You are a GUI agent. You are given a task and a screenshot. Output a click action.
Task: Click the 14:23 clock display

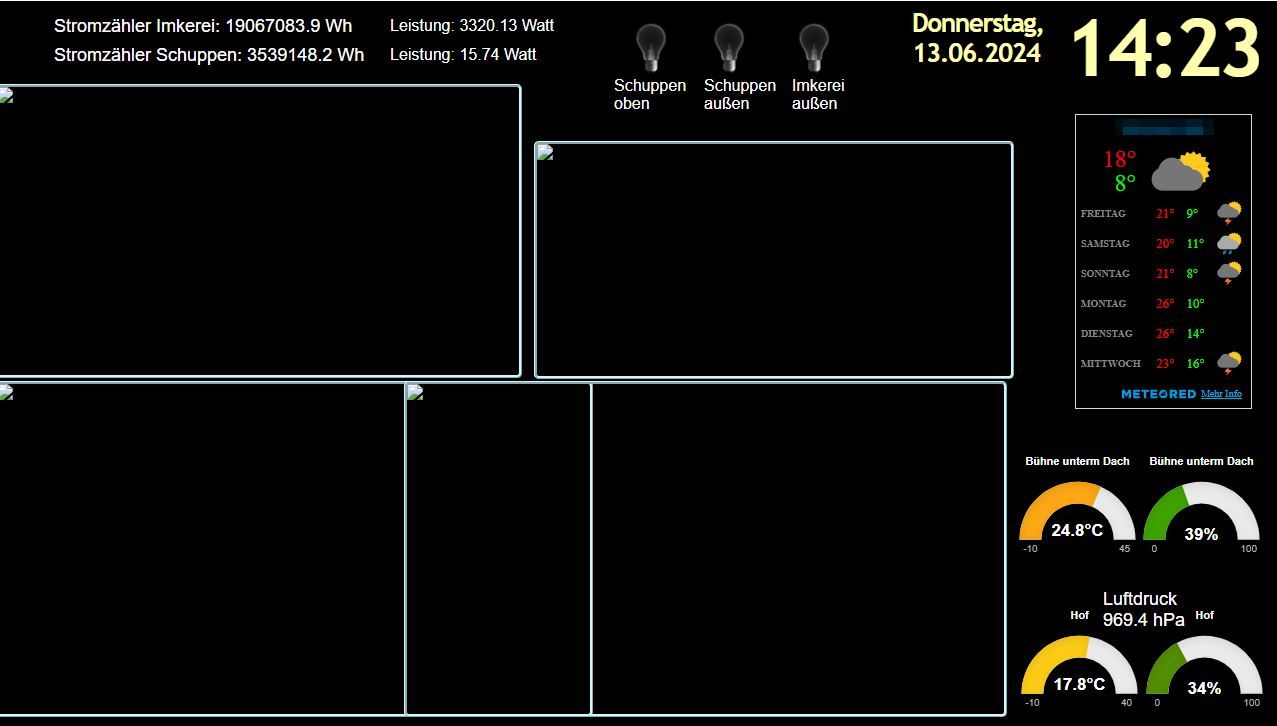pyautogui.click(x=1165, y=48)
